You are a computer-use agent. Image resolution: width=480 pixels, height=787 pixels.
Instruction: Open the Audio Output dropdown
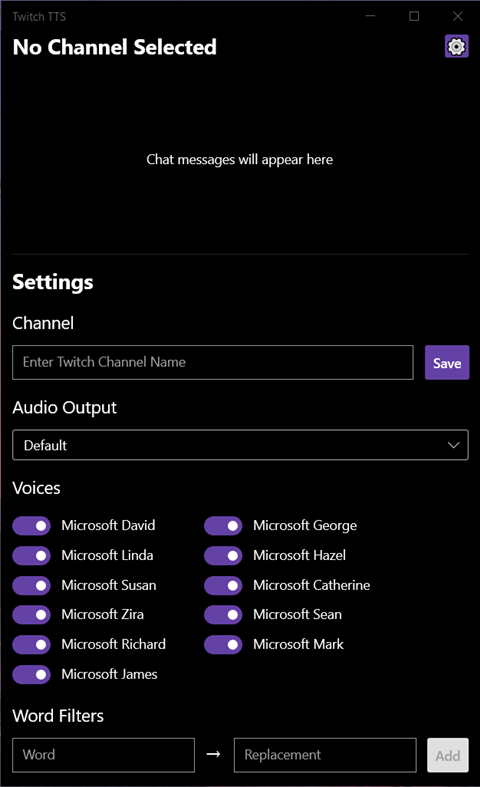click(x=241, y=445)
